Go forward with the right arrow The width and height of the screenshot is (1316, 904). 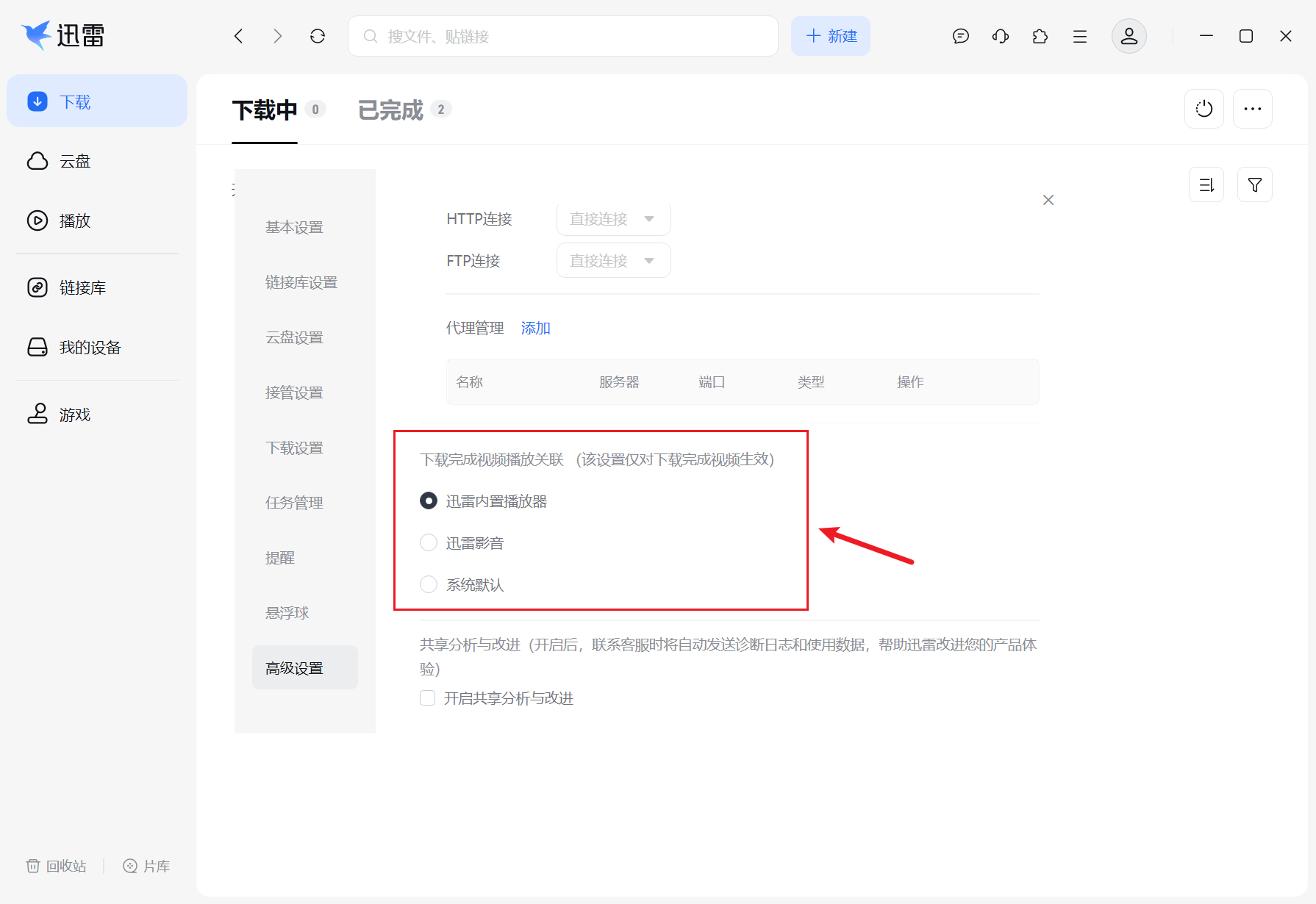(277, 36)
